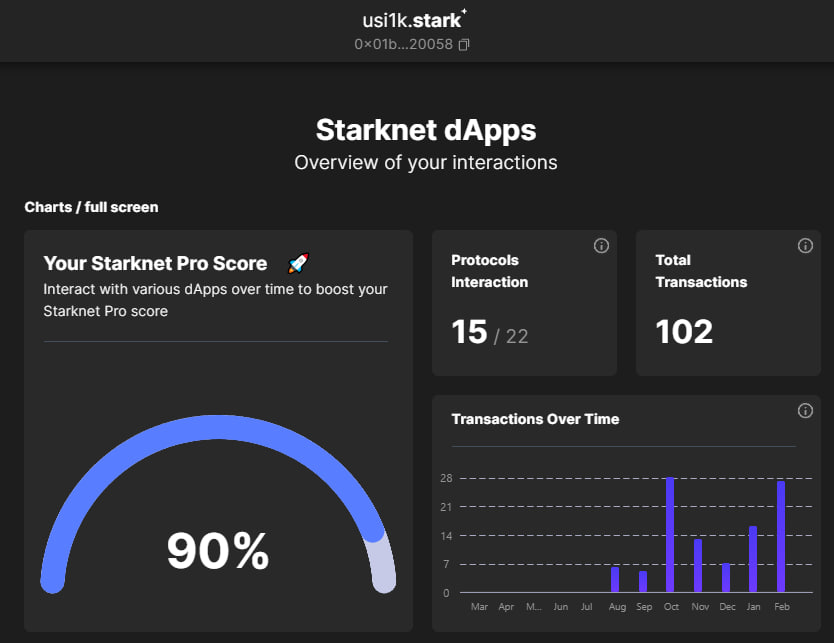Click the 15 protocols count value
The image size is (834, 643).
(x=469, y=331)
